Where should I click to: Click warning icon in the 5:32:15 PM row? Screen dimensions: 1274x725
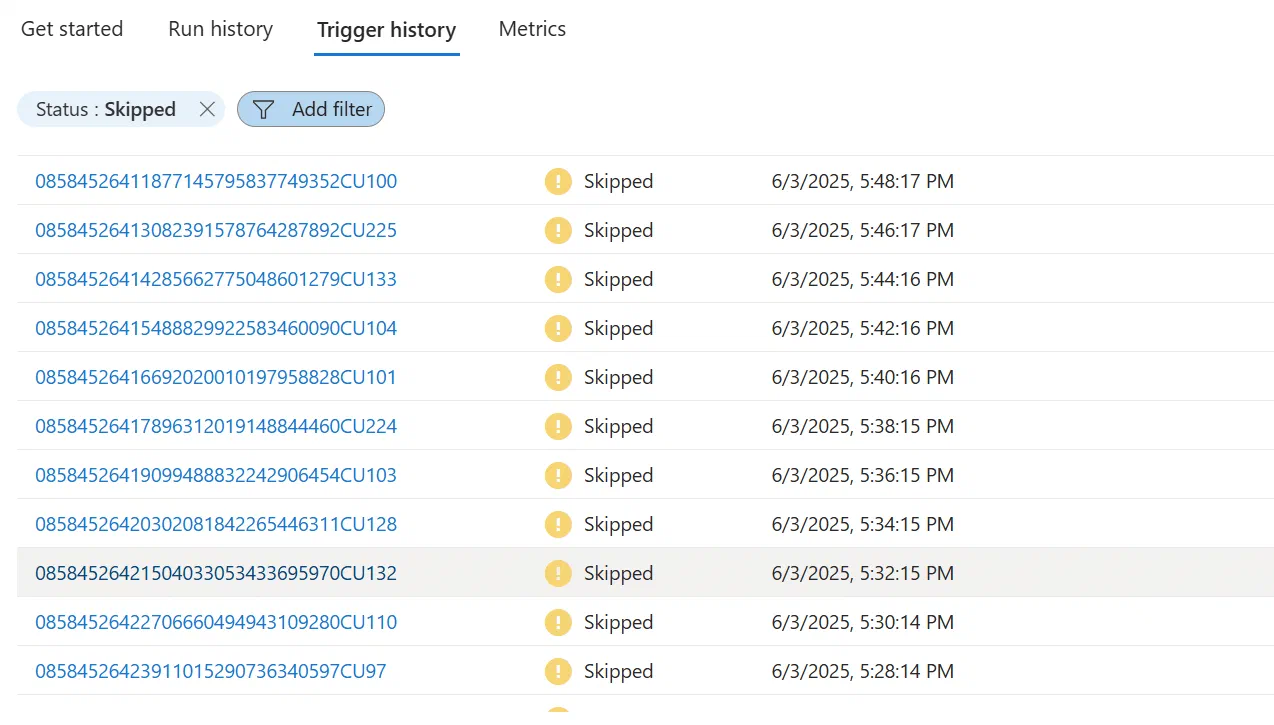click(558, 573)
